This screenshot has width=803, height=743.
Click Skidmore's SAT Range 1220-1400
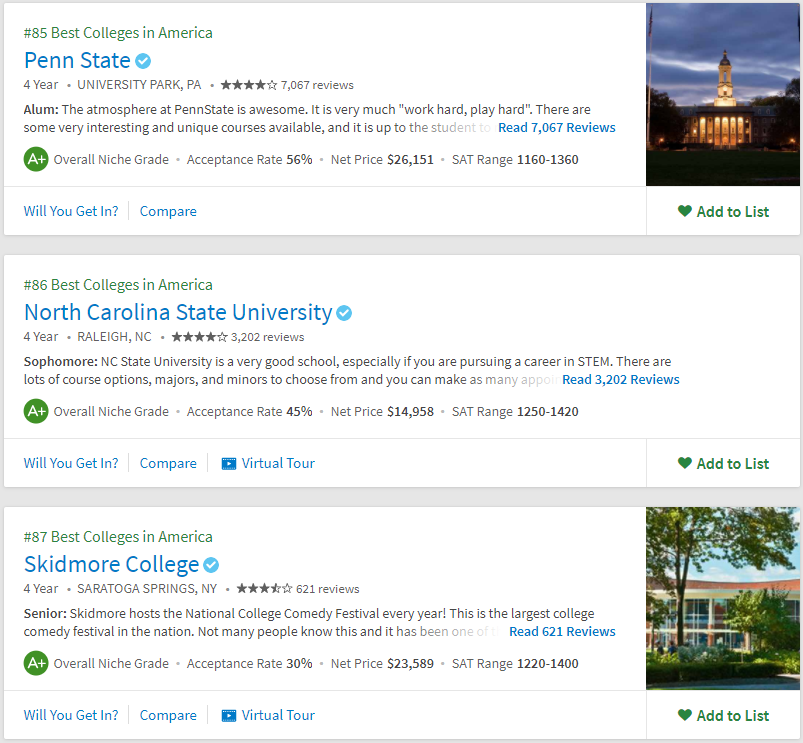tap(515, 664)
